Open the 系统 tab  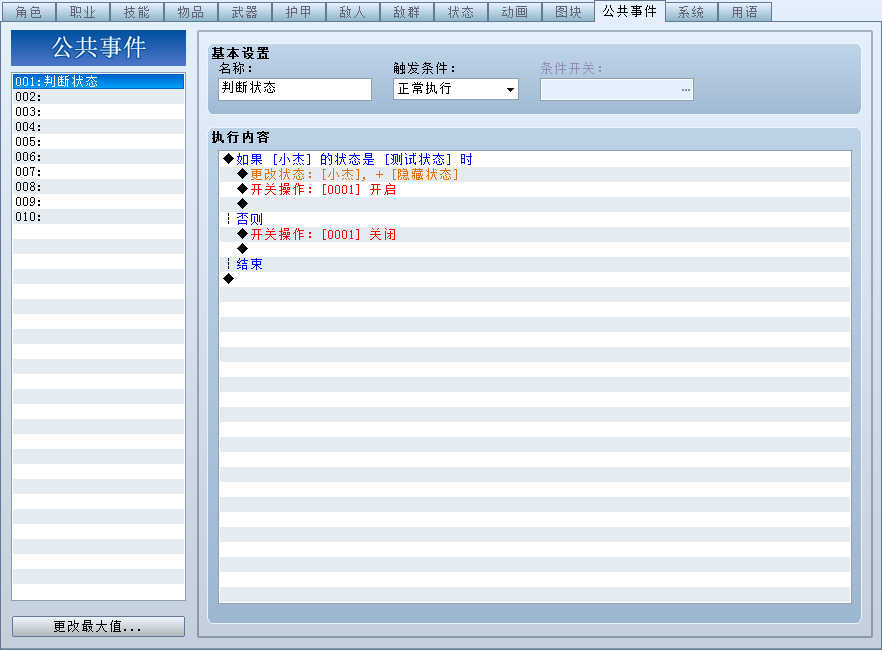tap(691, 12)
